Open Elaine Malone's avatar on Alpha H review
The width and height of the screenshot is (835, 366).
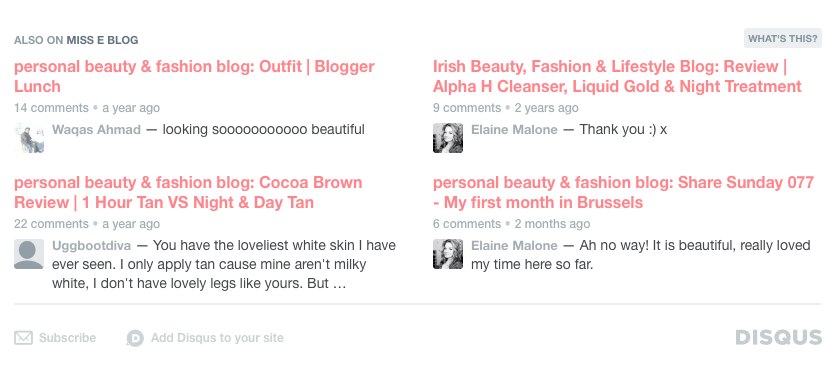point(448,137)
